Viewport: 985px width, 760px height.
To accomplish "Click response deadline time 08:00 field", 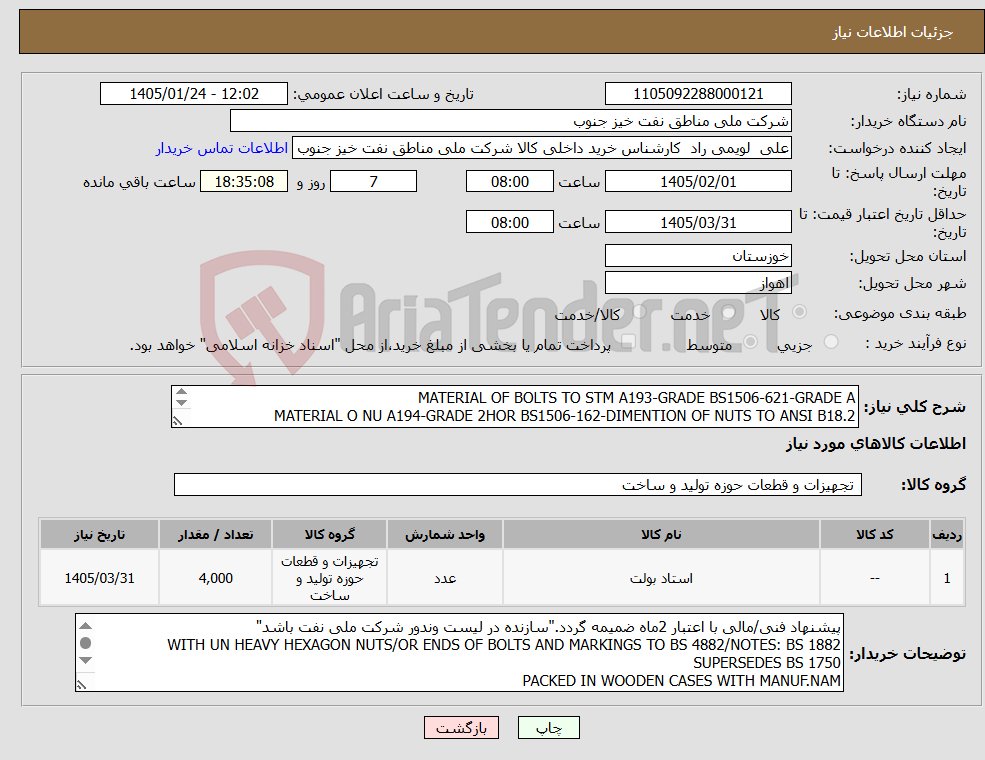I will pyautogui.click(x=509, y=182).
